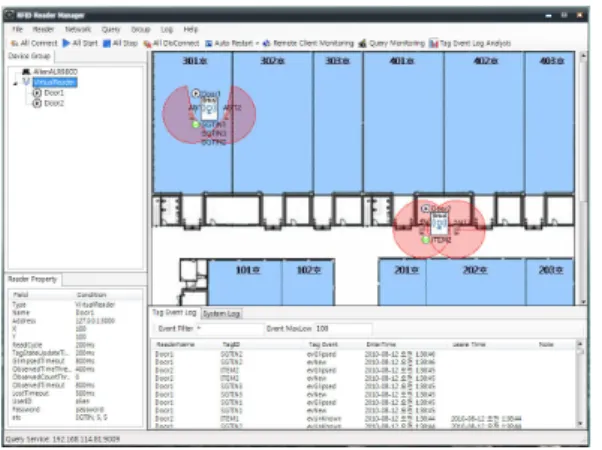
Task: Collapse the VirtualReader tree node arrow
Action: click(x=15, y=83)
